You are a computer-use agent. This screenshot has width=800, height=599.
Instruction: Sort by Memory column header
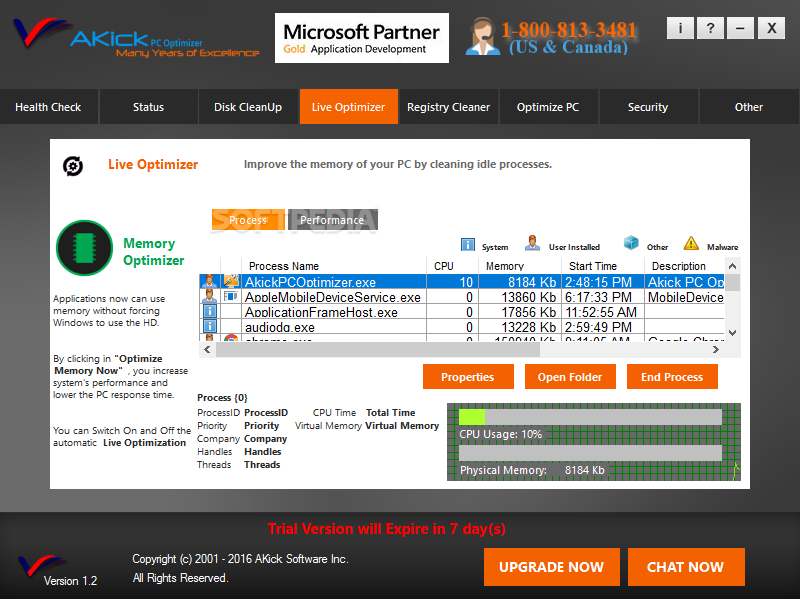(x=520, y=266)
